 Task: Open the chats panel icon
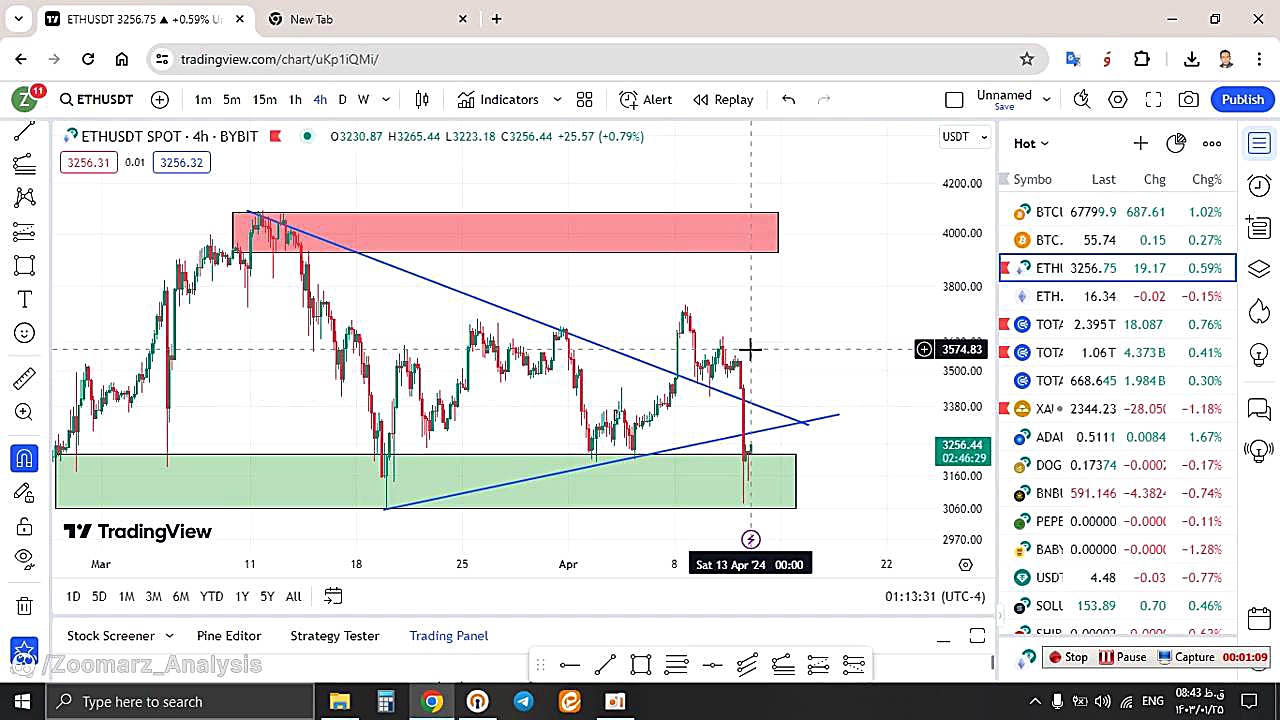tap(1259, 409)
